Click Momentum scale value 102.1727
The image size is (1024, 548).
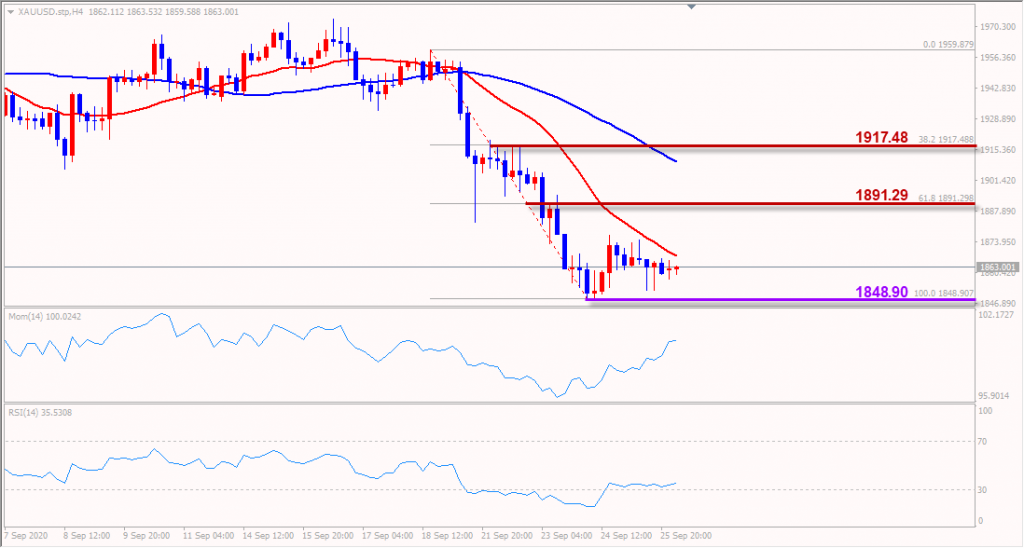(997, 315)
